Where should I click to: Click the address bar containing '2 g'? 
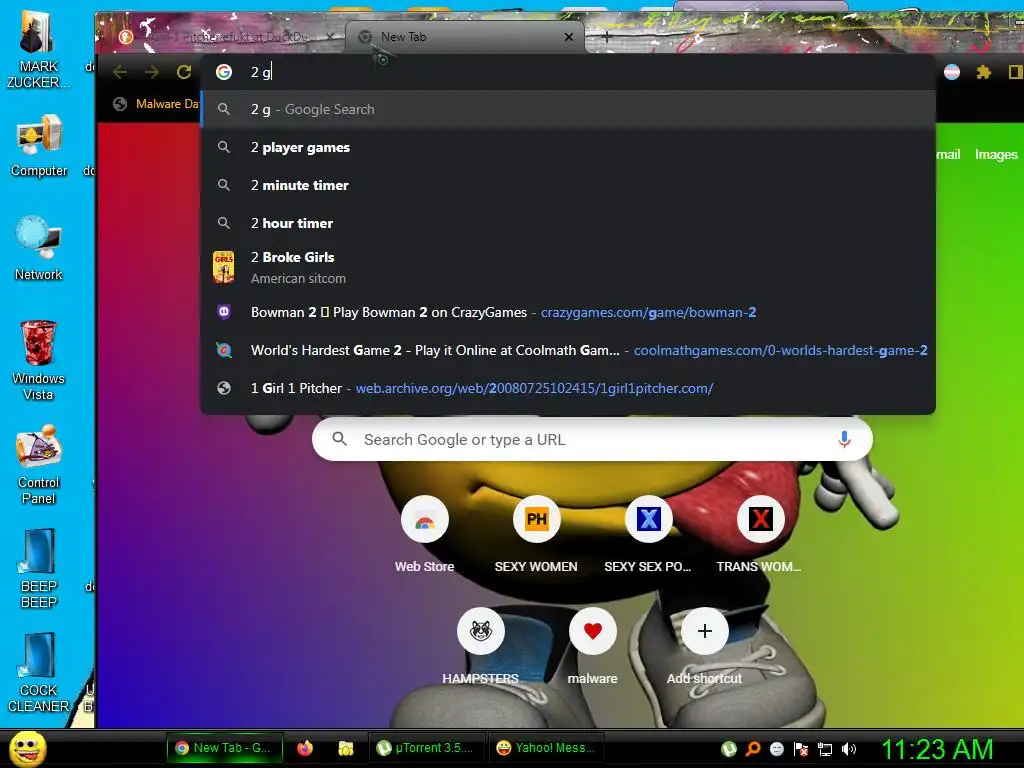568,72
